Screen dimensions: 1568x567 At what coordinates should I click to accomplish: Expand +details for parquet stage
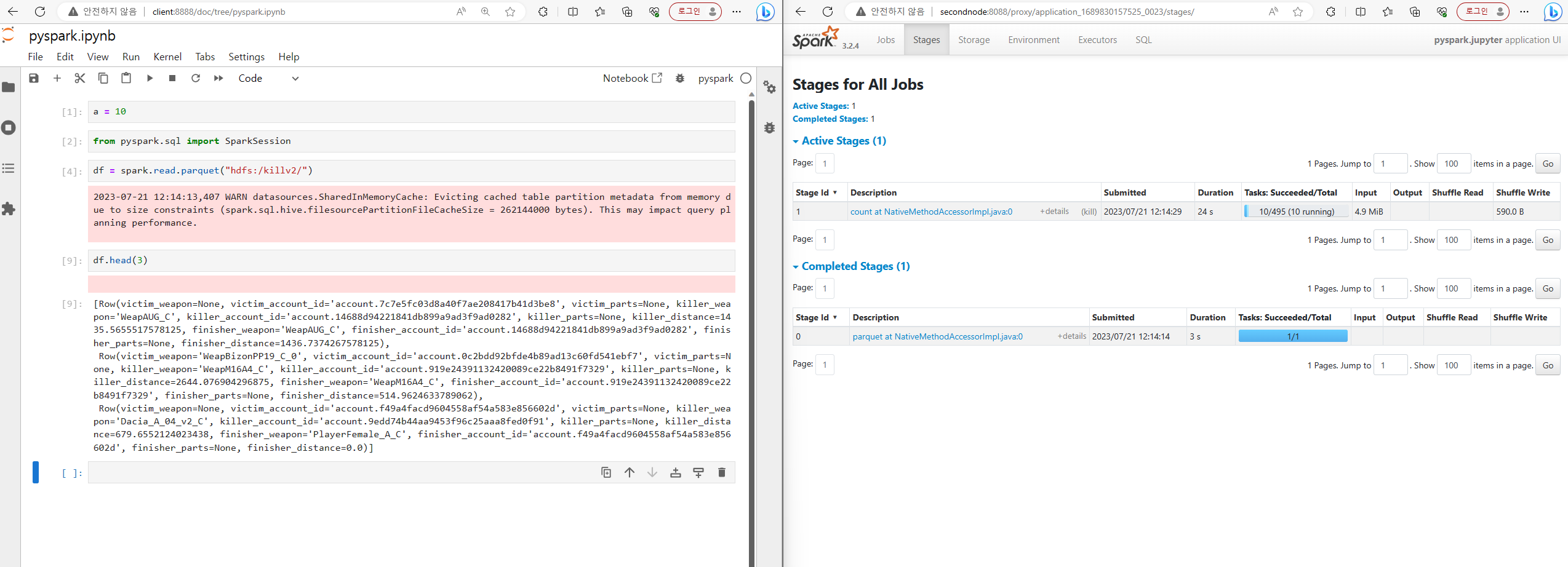[1072, 336]
